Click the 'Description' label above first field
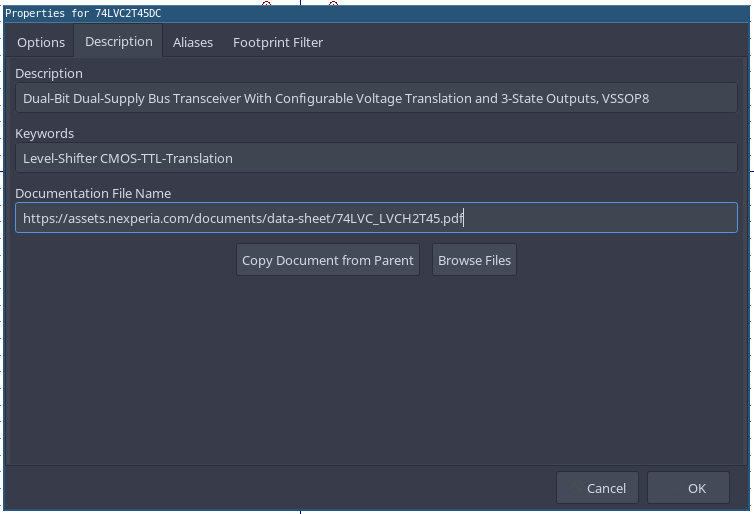 pos(49,73)
